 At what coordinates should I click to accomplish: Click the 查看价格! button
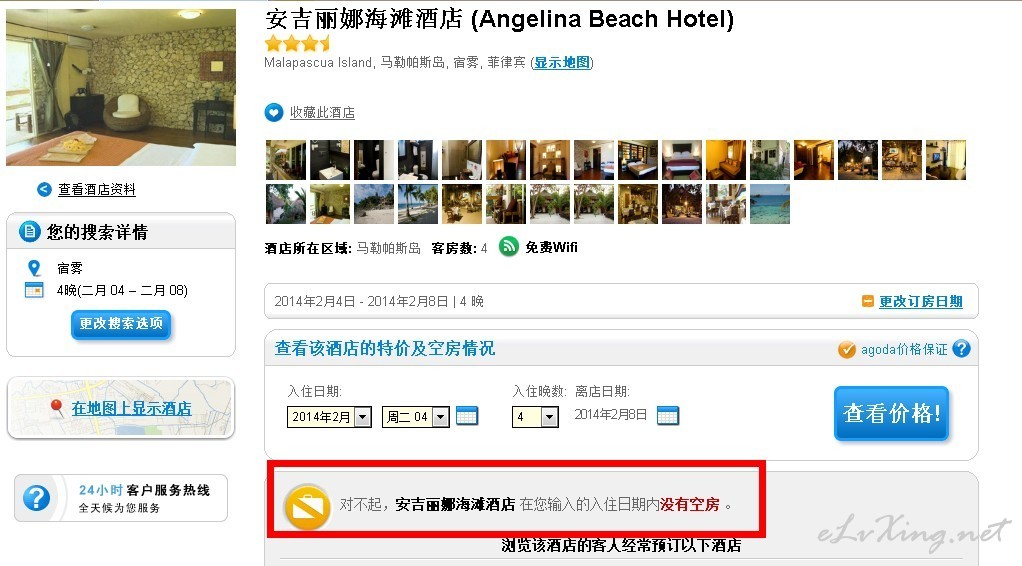click(891, 413)
